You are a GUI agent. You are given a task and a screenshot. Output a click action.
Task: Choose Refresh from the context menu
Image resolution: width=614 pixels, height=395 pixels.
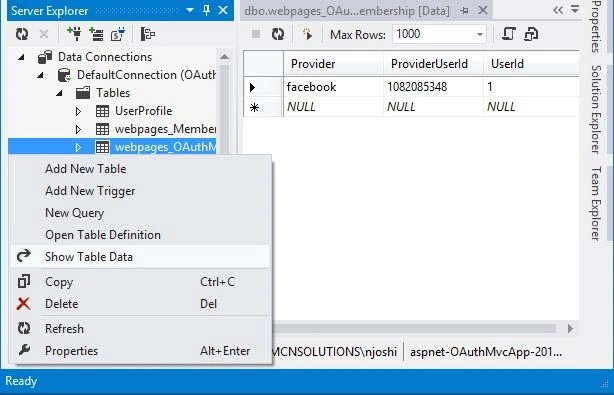click(140, 328)
